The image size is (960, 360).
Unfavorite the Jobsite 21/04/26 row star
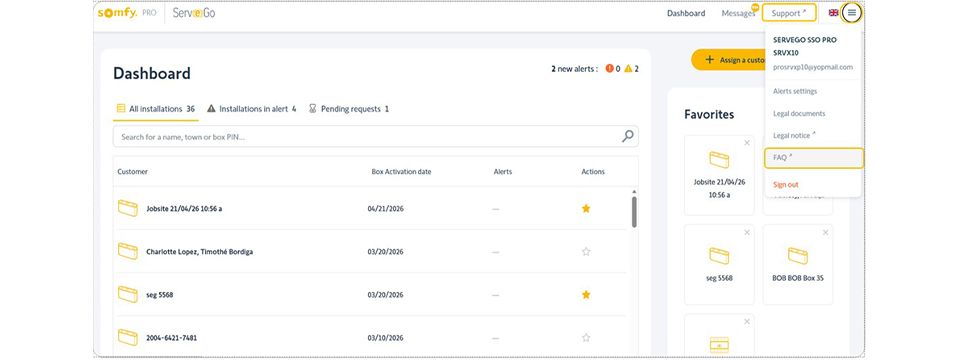tap(586, 208)
